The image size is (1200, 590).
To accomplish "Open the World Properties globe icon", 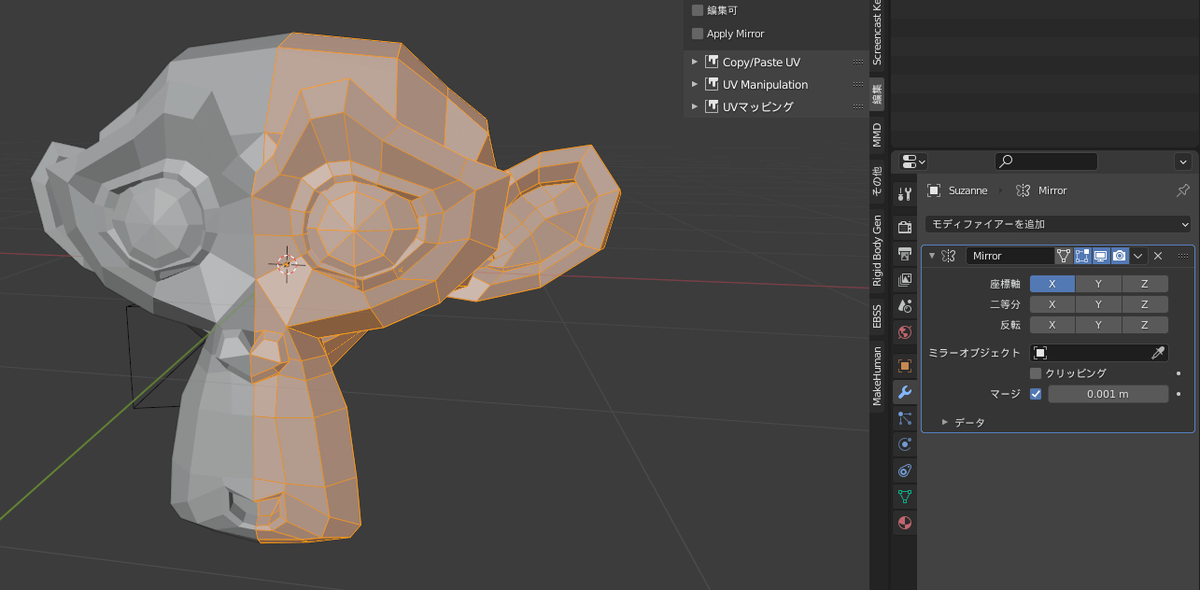I will tap(905, 333).
